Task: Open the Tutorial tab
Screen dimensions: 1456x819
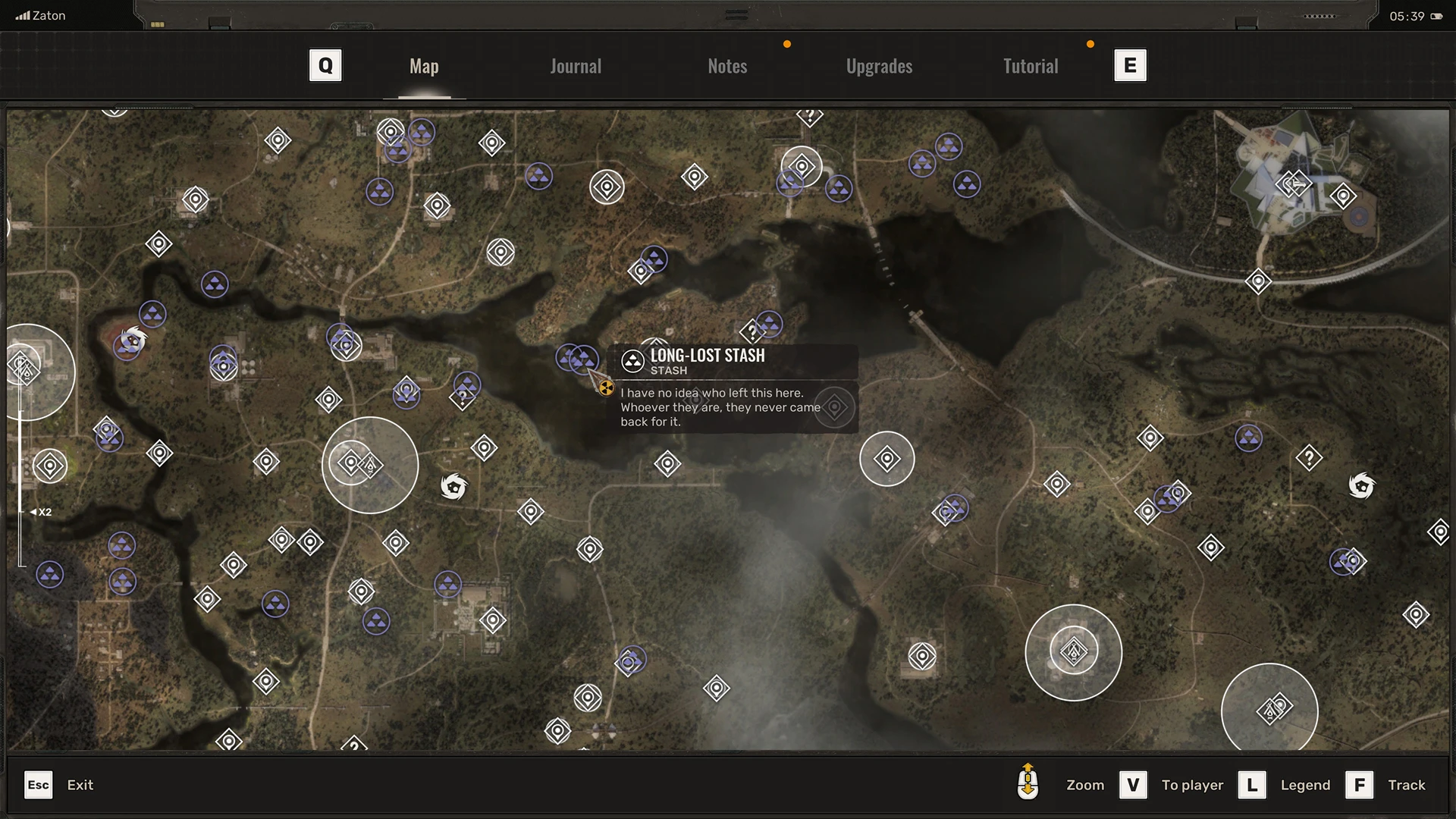Action: pos(1031,67)
